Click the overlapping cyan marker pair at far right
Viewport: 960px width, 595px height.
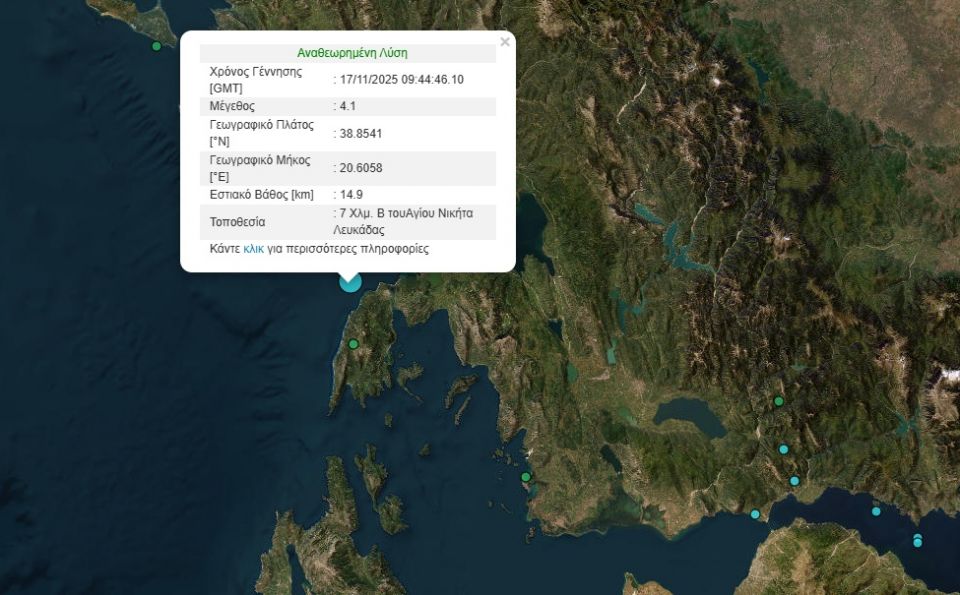click(917, 540)
